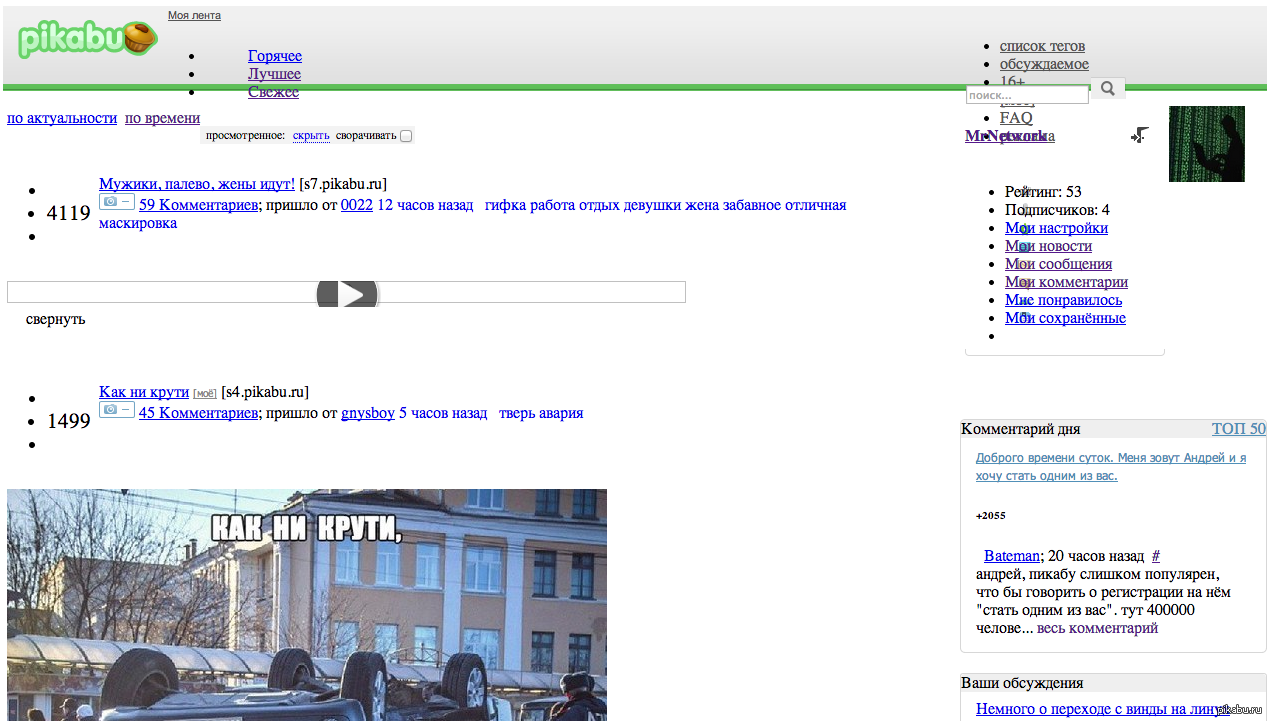Focus the 'поиск...' search field
Screen dimensions: 1267x721
[x=1026, y=95]
